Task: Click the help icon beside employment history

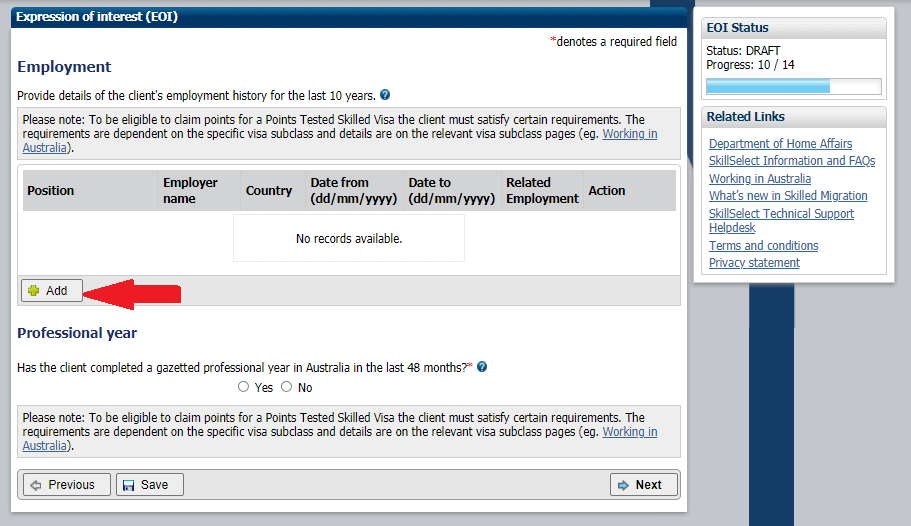Action: [x=385, y=96]
